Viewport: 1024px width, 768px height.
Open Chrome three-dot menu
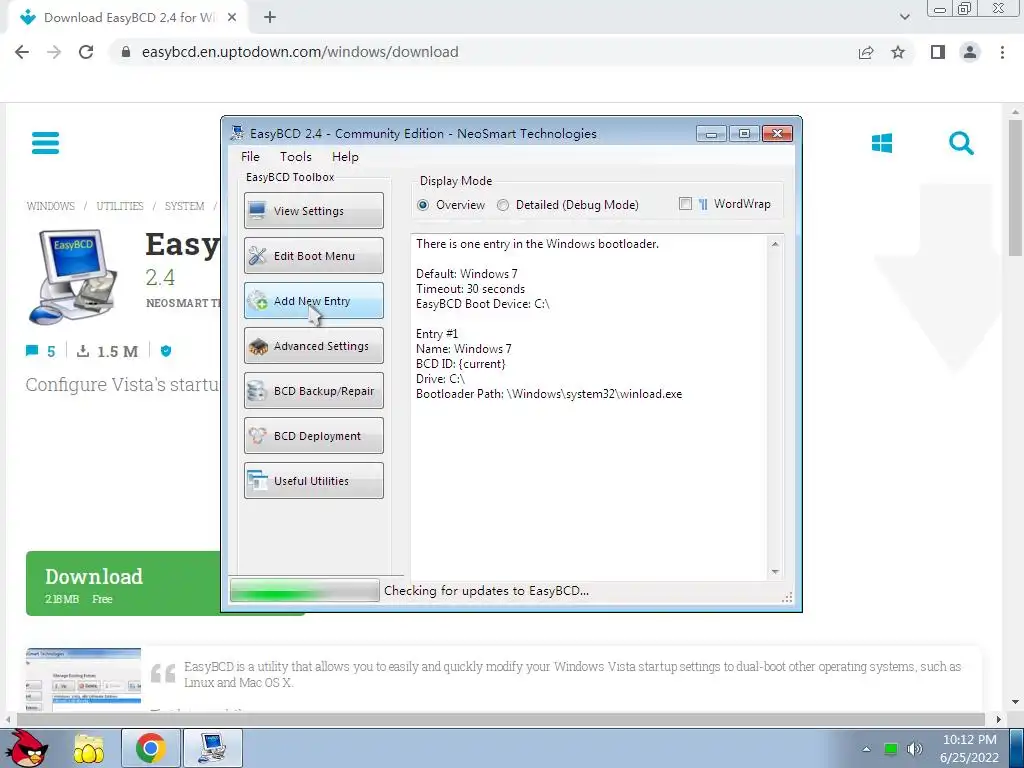pos(1002,52)
